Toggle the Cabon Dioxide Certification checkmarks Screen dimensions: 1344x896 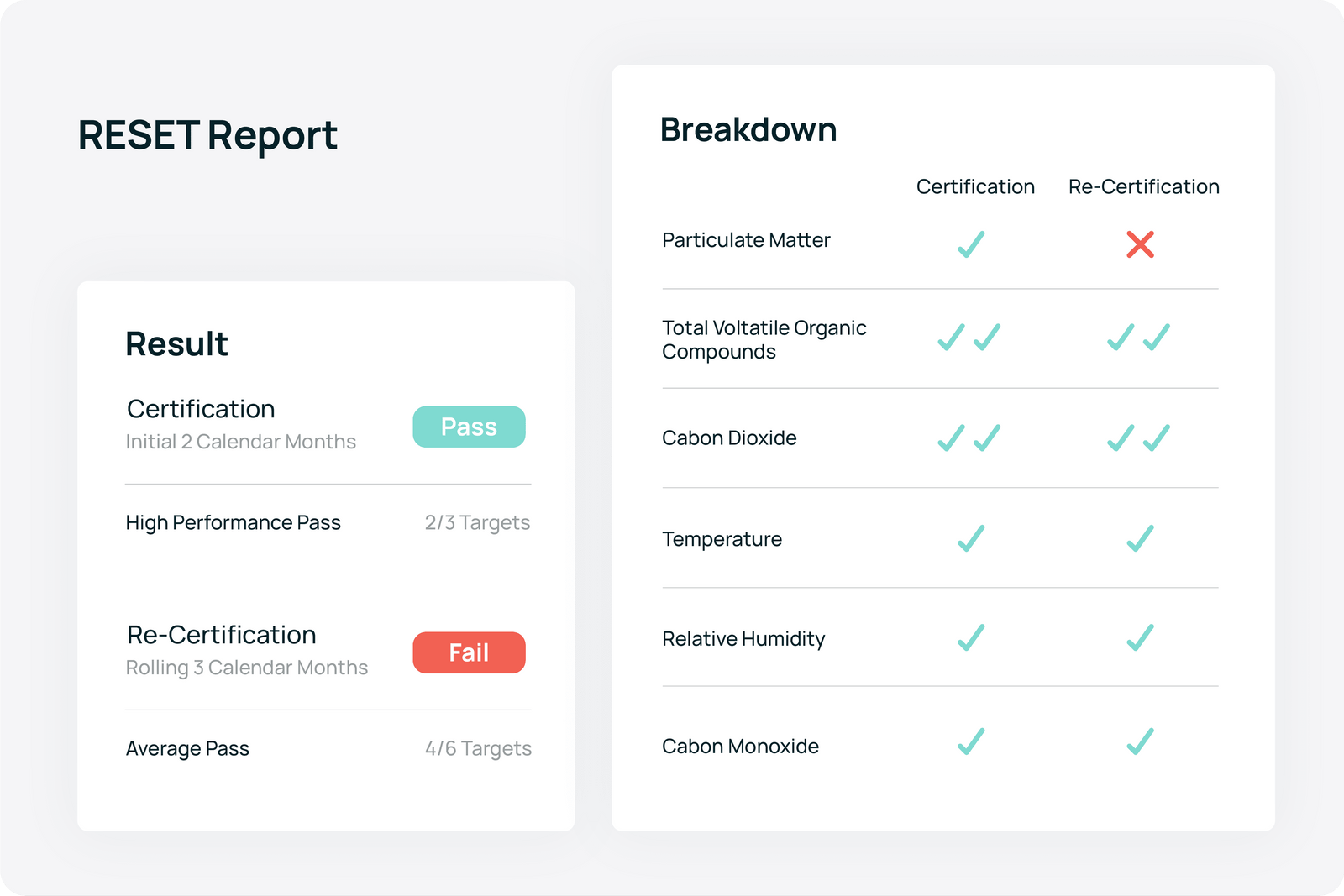(970, 438)
